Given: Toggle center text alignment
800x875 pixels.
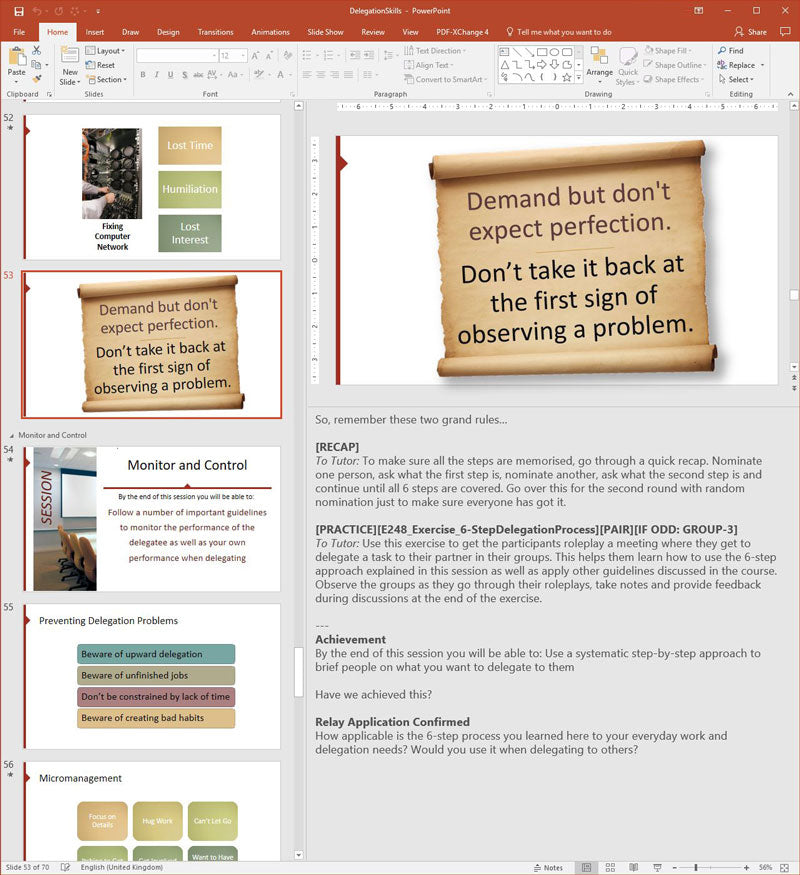Looking at the screenshot, I should [321, 74].
